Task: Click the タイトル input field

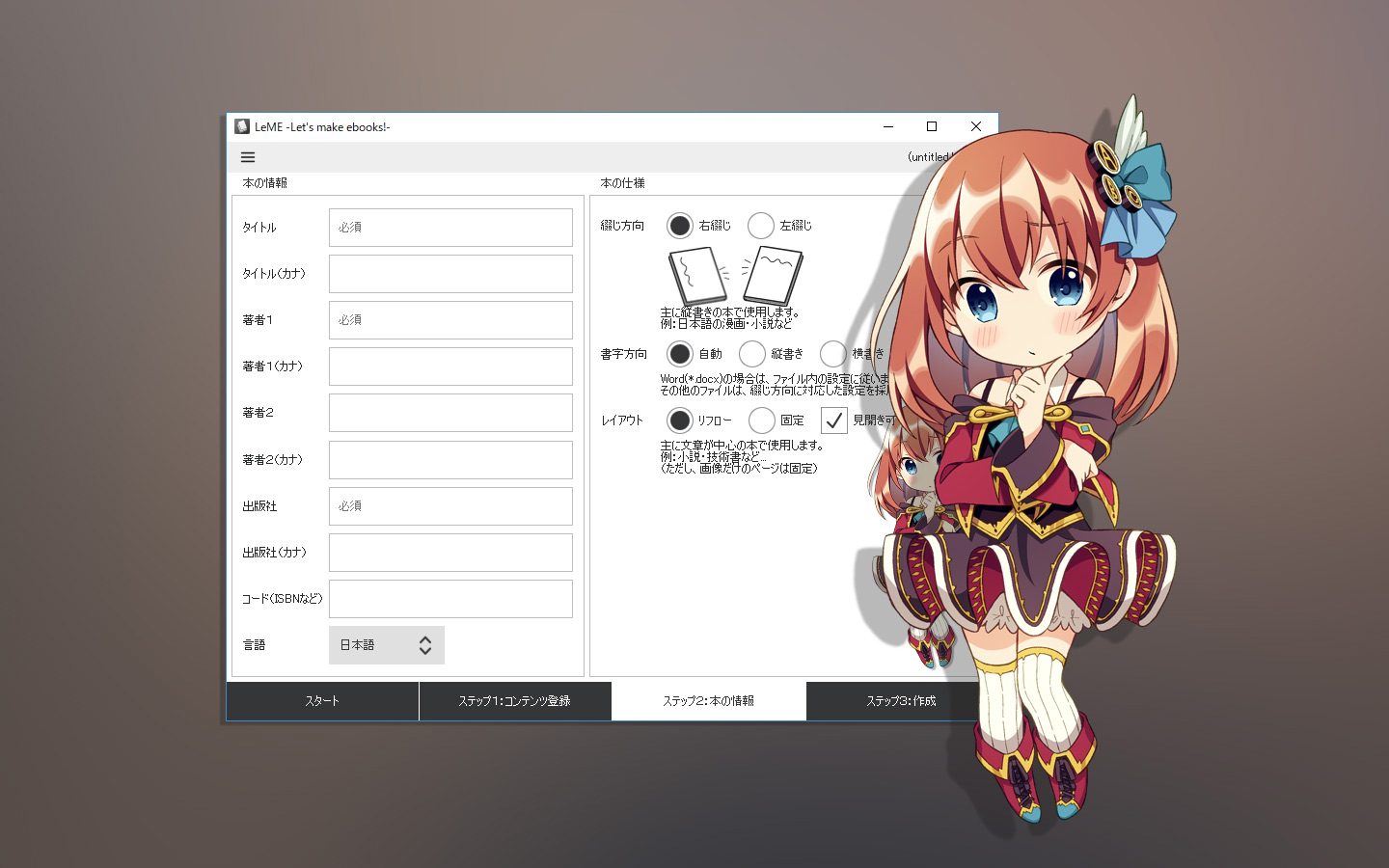Action: pos(450,228)
